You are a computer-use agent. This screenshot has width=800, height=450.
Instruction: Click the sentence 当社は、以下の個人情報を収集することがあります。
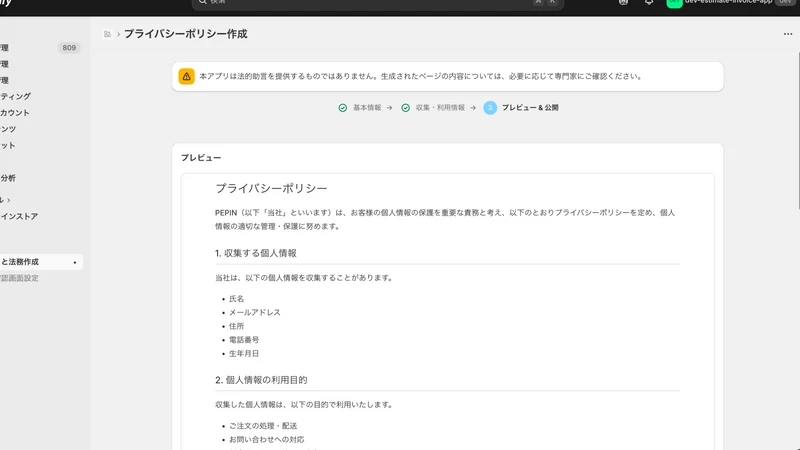tap(305, 278)
